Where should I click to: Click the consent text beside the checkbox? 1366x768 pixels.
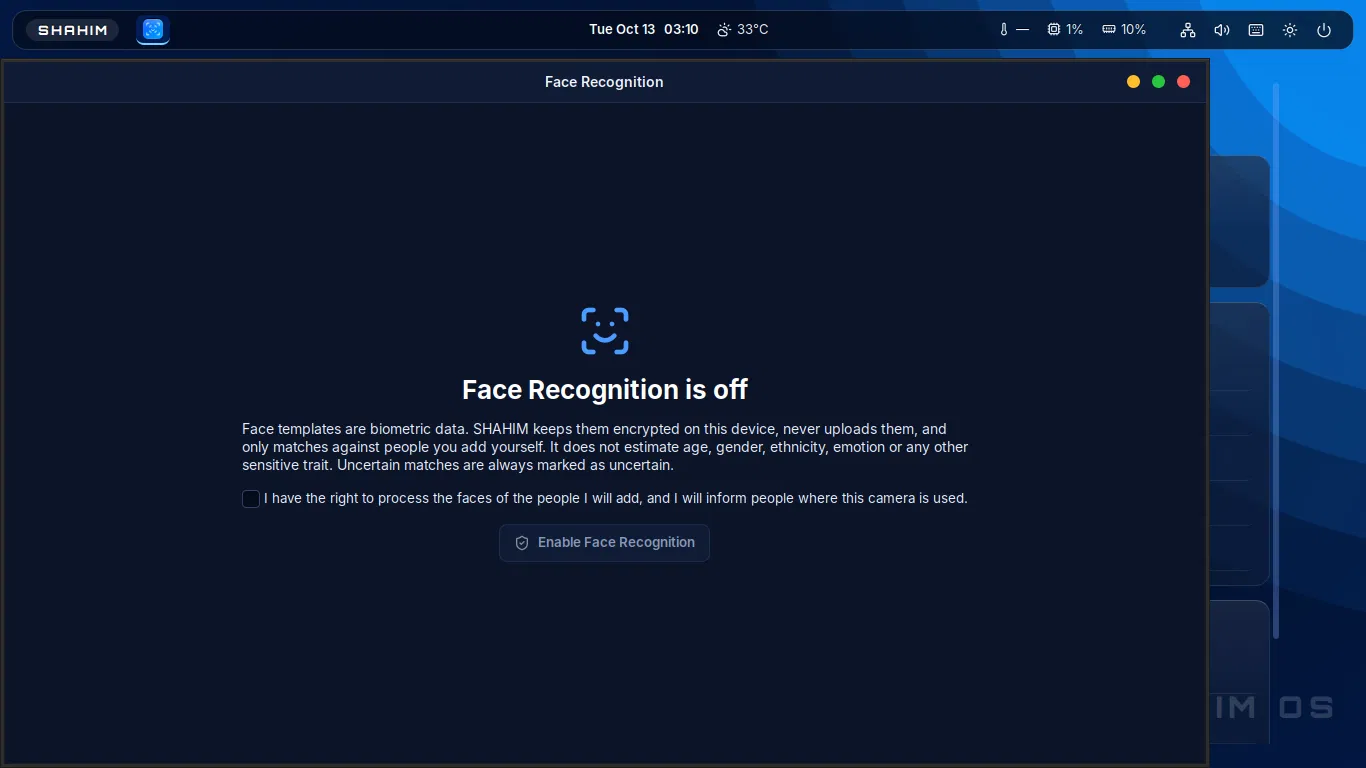[616, 498]
